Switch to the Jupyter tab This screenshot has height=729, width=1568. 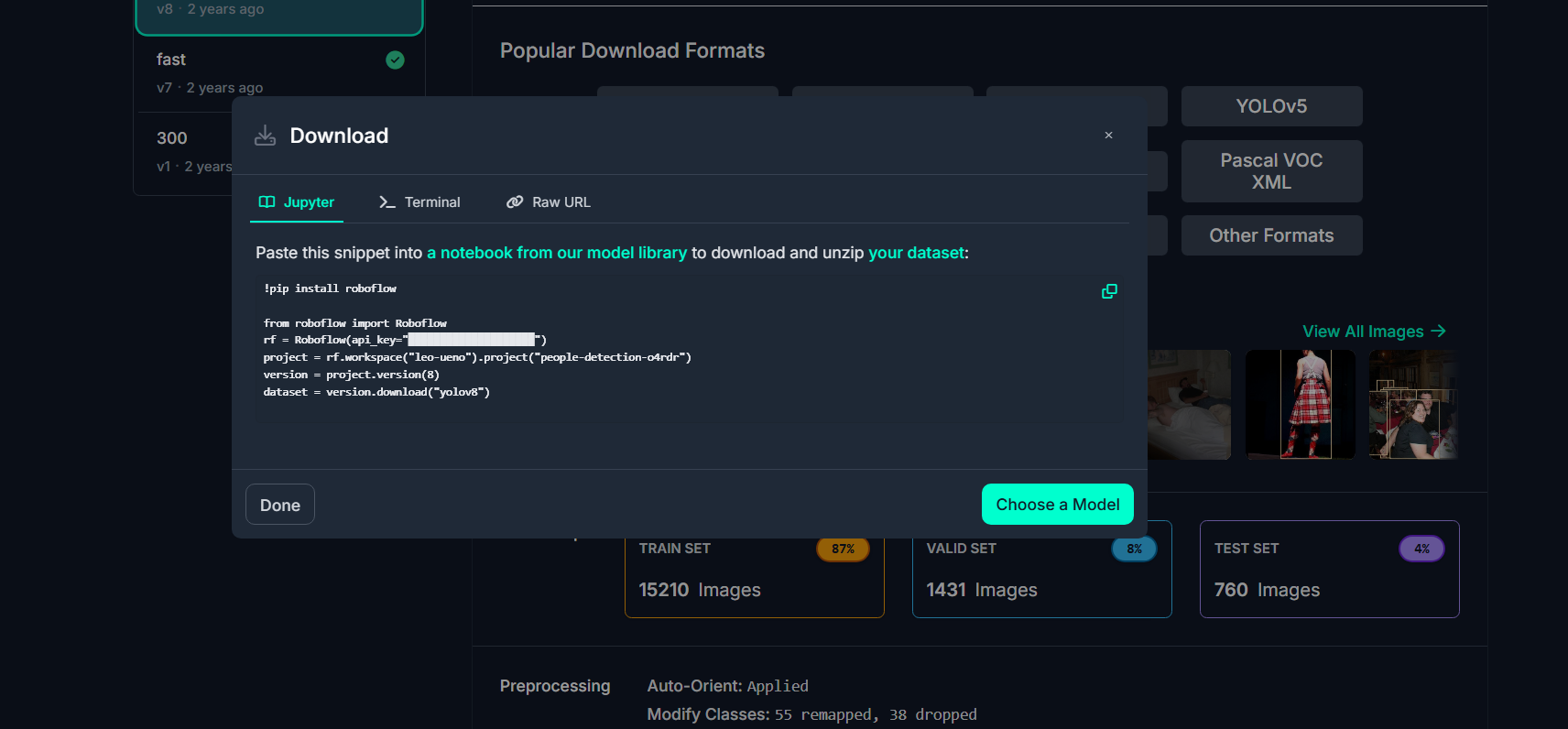297,202
